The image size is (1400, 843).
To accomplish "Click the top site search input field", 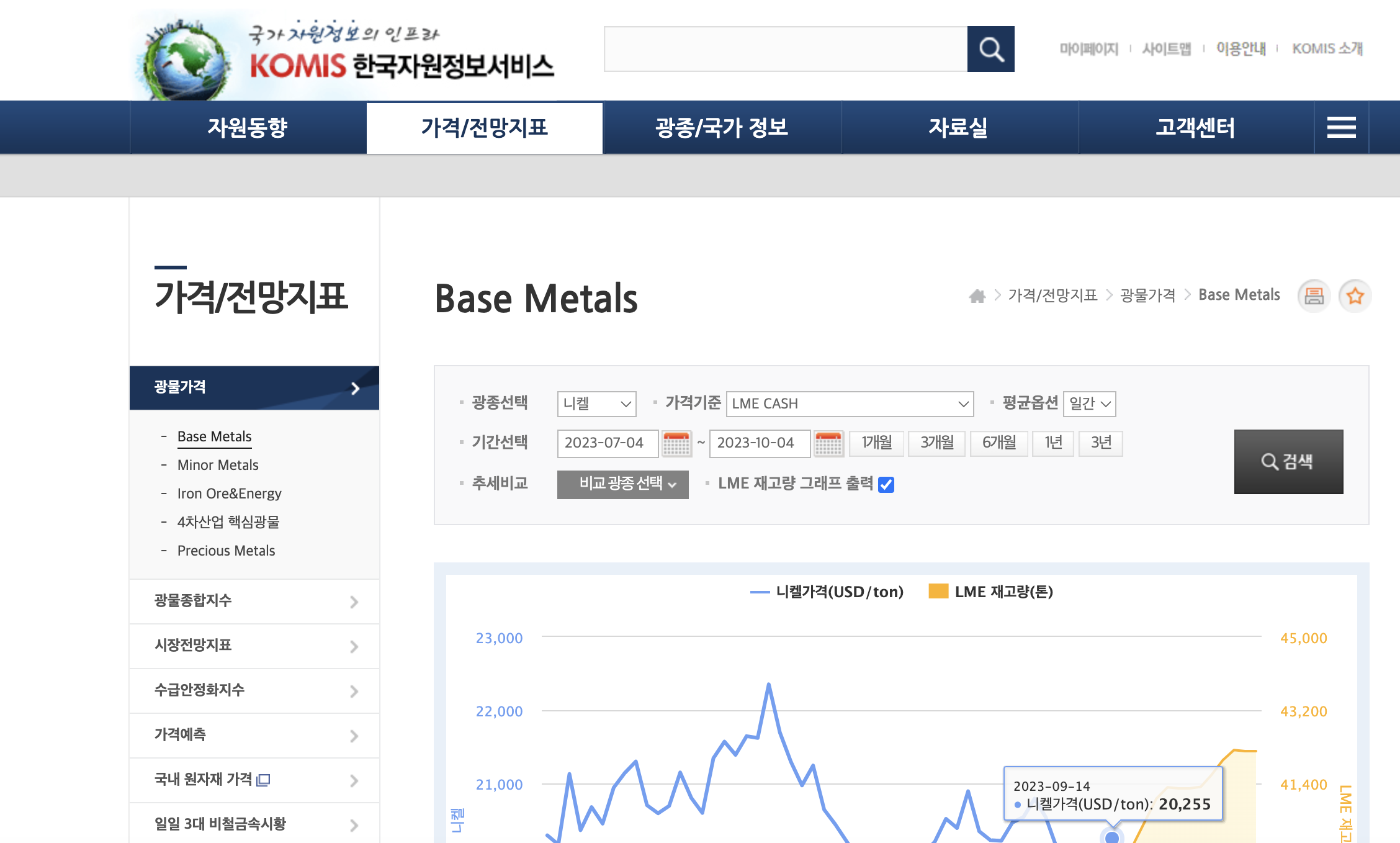I will [x=785, y=49].
